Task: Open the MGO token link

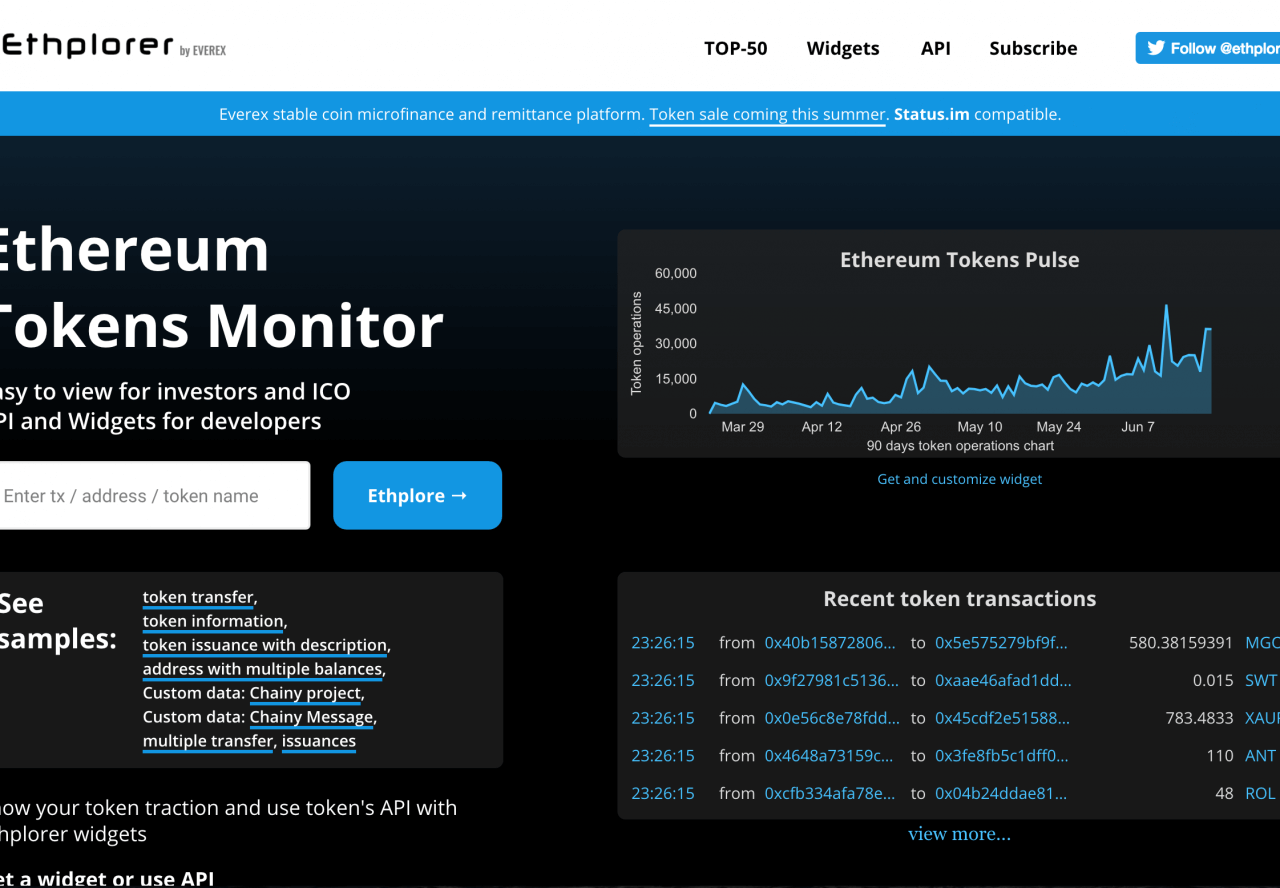Action: tap(1262, 642)
